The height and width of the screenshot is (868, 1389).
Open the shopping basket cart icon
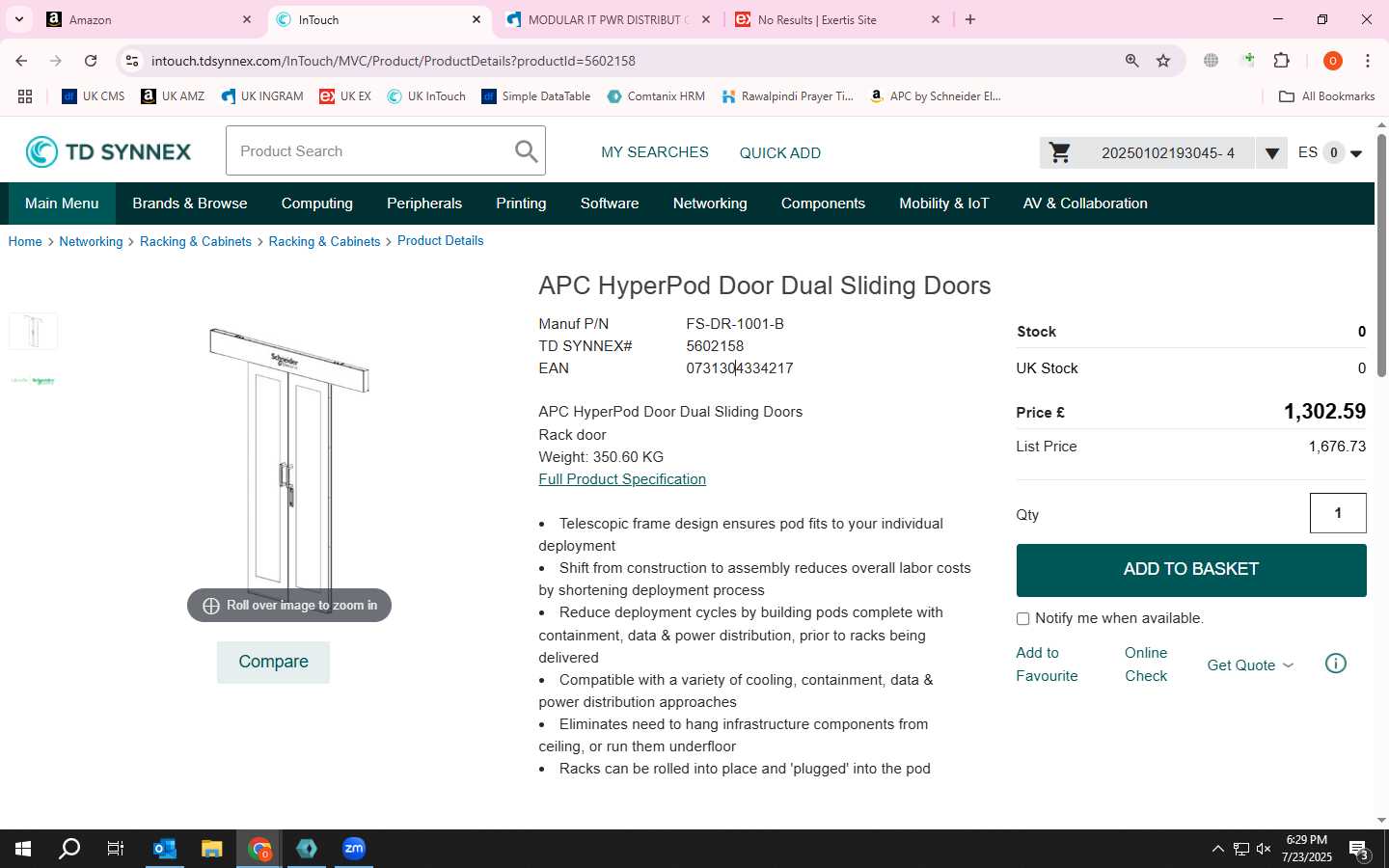[x=1060, y=152]
